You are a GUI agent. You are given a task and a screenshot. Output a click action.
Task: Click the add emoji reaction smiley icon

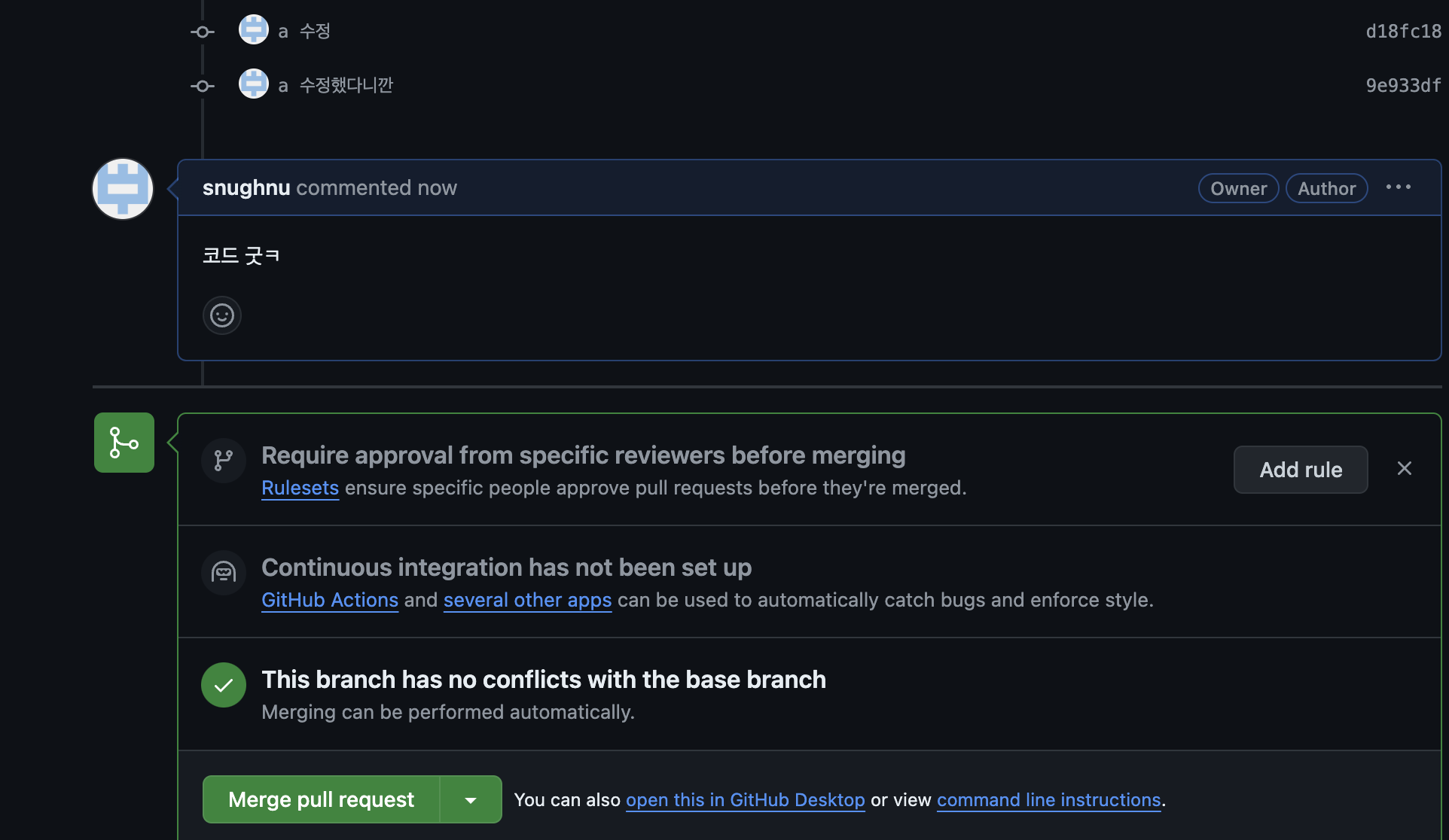pyautogui.click(x=221, y=315)
